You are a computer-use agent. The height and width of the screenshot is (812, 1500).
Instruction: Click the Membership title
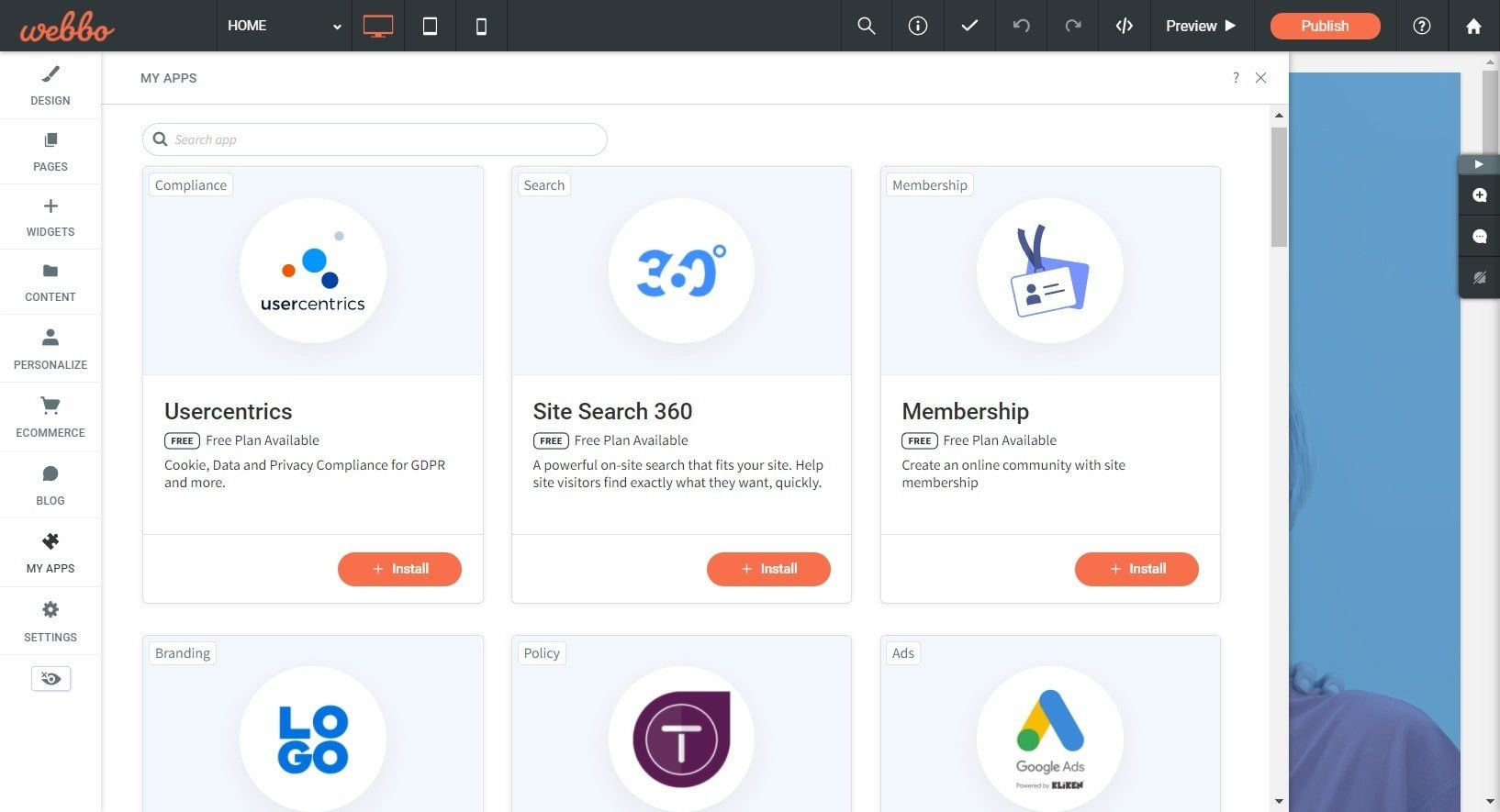(965, 411)
